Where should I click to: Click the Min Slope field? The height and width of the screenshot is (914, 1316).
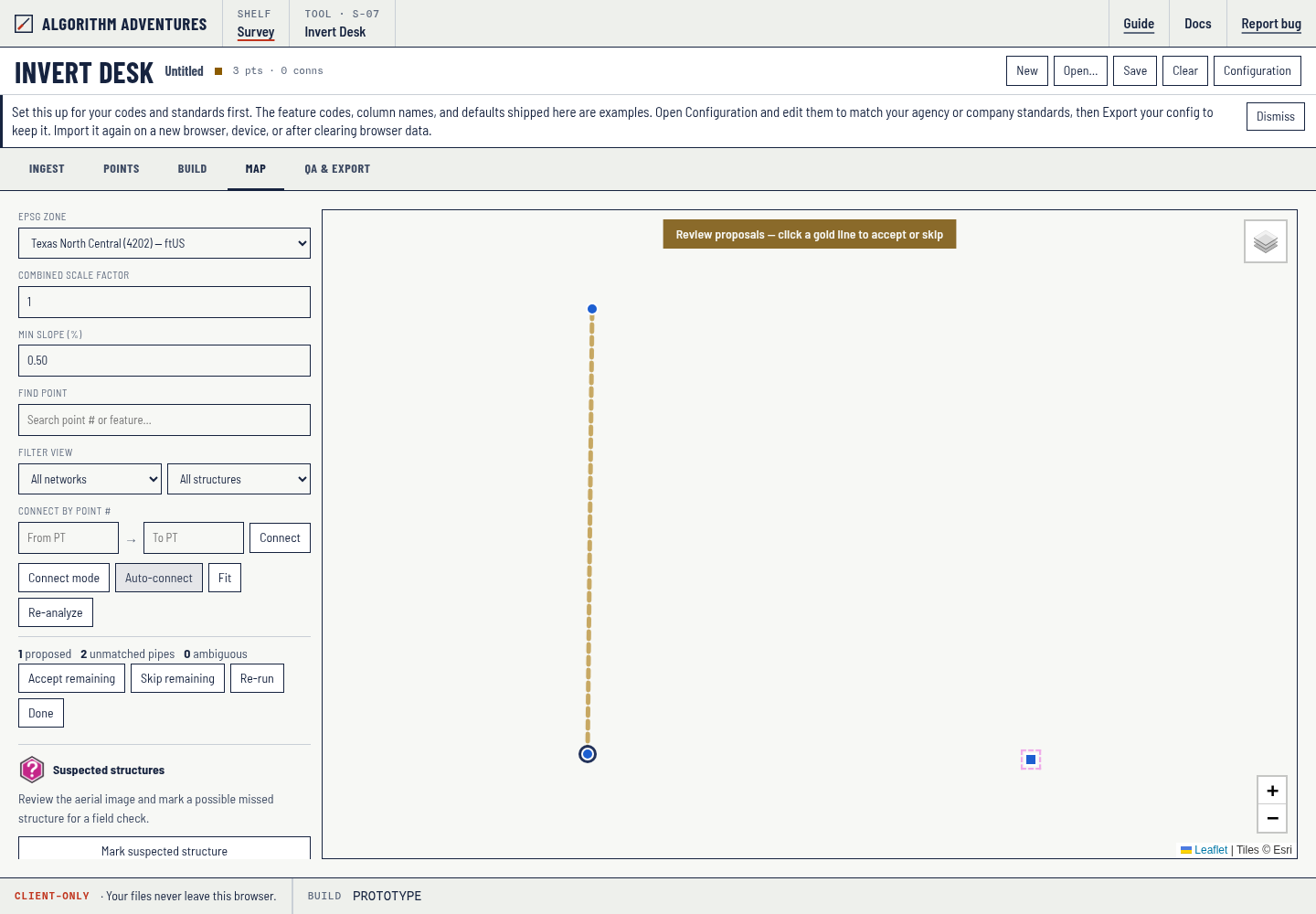(164, 360)
